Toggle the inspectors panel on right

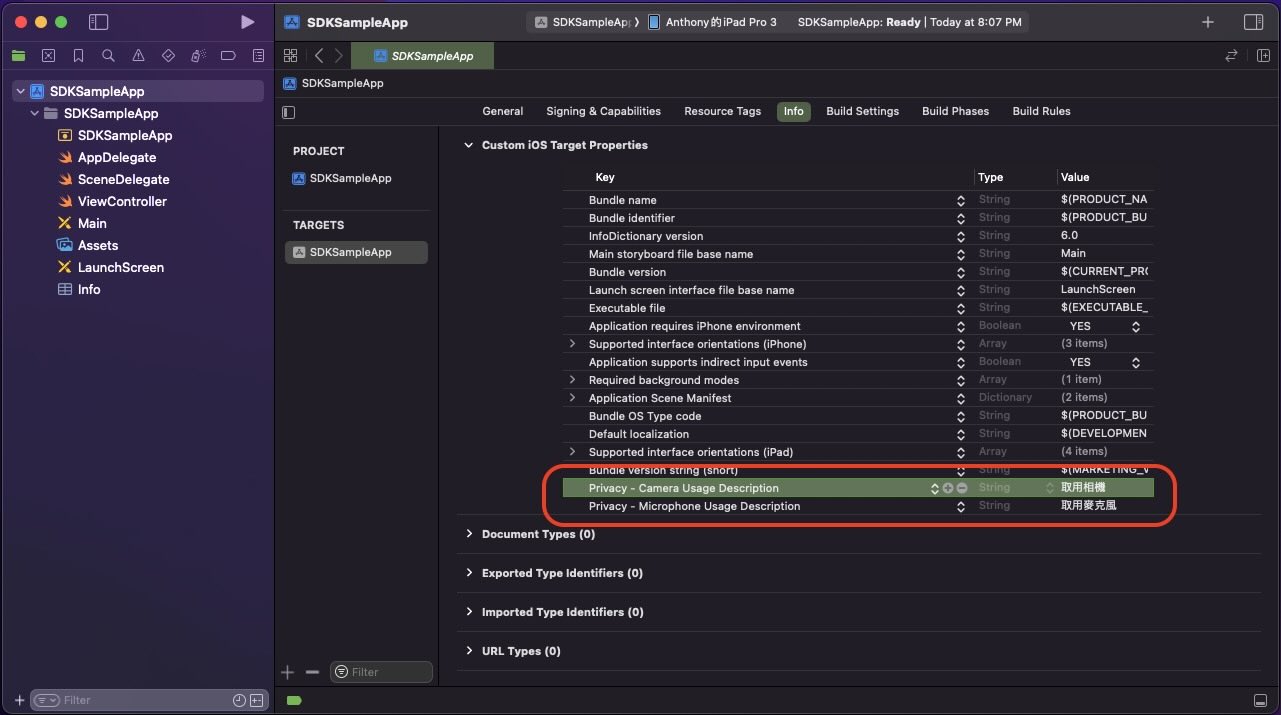coord(1252,22)
